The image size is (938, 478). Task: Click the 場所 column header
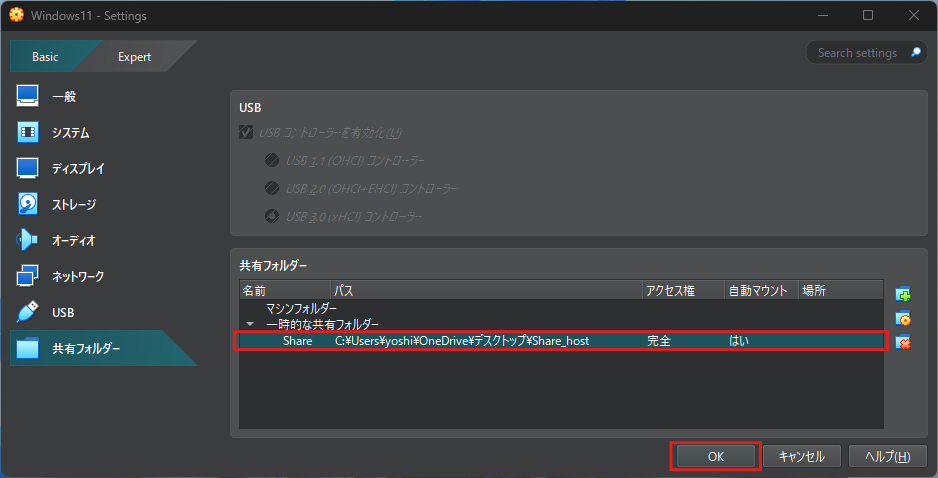click(840, 291)
